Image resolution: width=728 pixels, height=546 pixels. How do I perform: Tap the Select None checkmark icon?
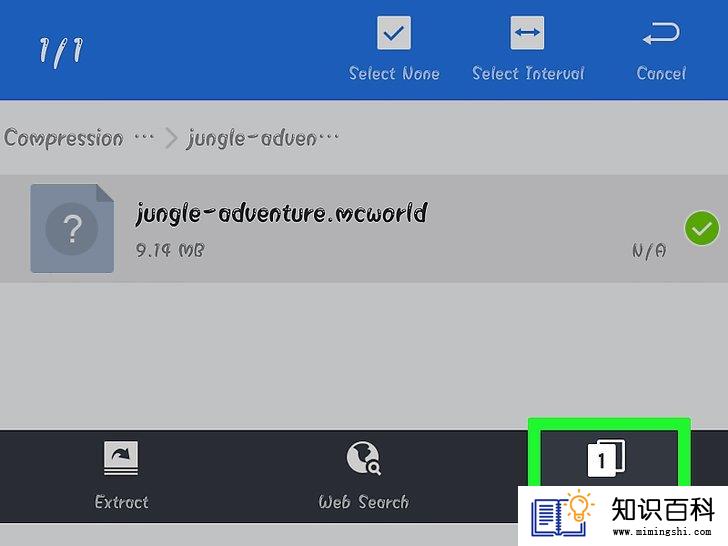[x=394, y=33]
